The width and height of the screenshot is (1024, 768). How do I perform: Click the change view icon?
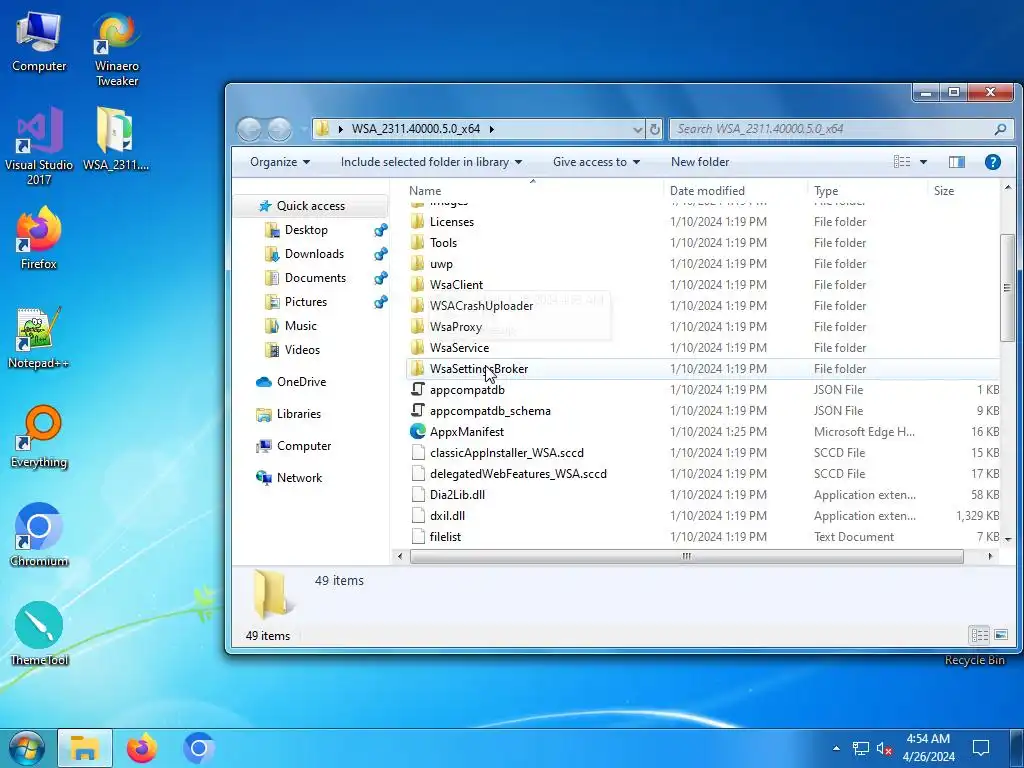tap(902, 162)
